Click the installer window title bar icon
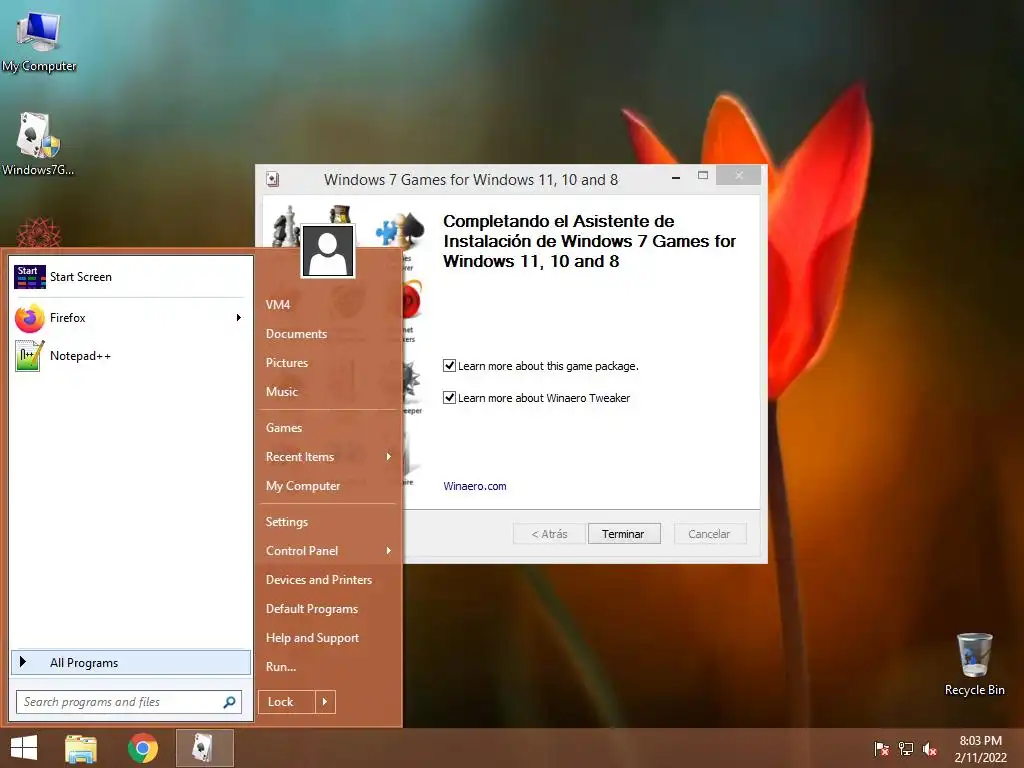This screenshot has width=1024, height=768. (273, 180)
